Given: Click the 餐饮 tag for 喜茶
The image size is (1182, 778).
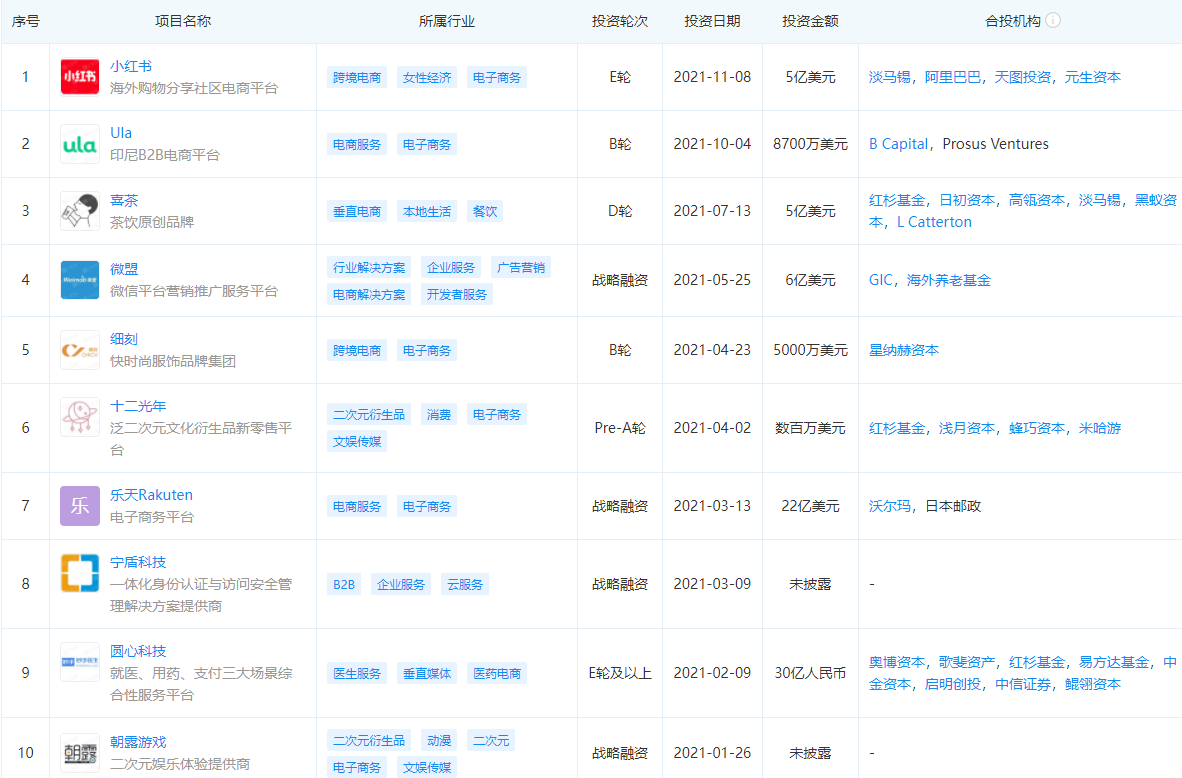Looking at the screenshot, I should 485,211.
